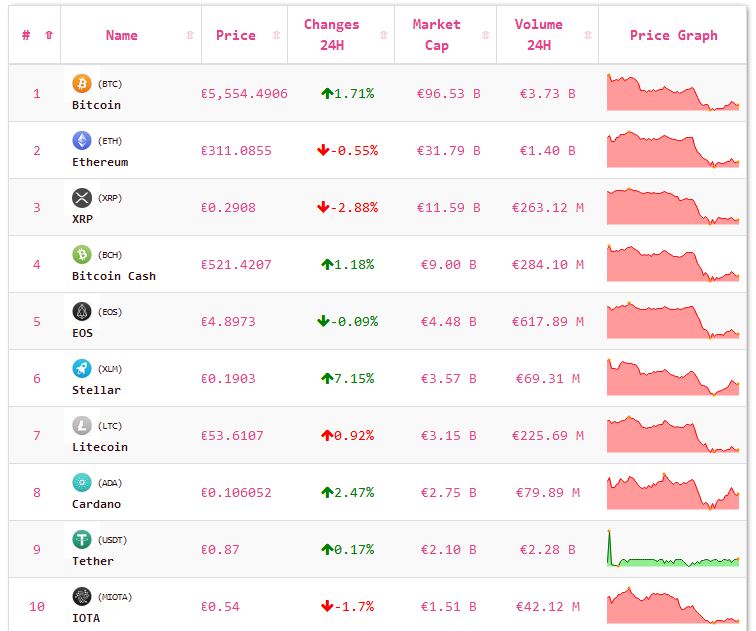Click the green Bitcoin Cash icon
This screenshot has height=631, width=756.
coord(82,254)
